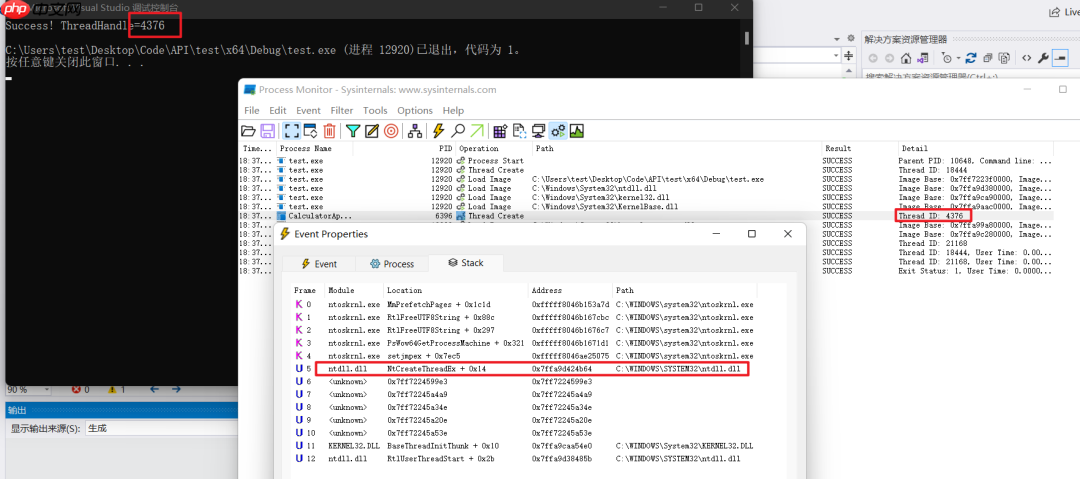
Task: Toggle Preview Selected Items icon in Solution Explorer
Action: coord(1060,58)
